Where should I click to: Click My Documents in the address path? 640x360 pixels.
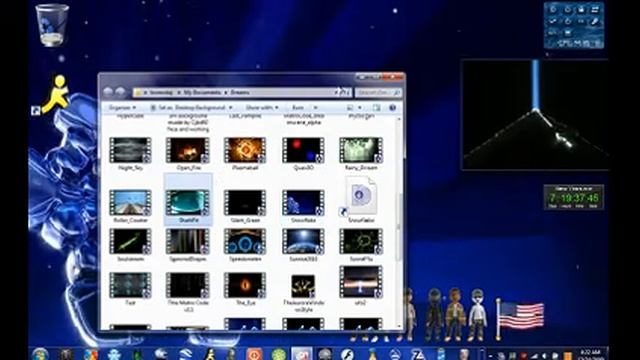pos(202,93)
